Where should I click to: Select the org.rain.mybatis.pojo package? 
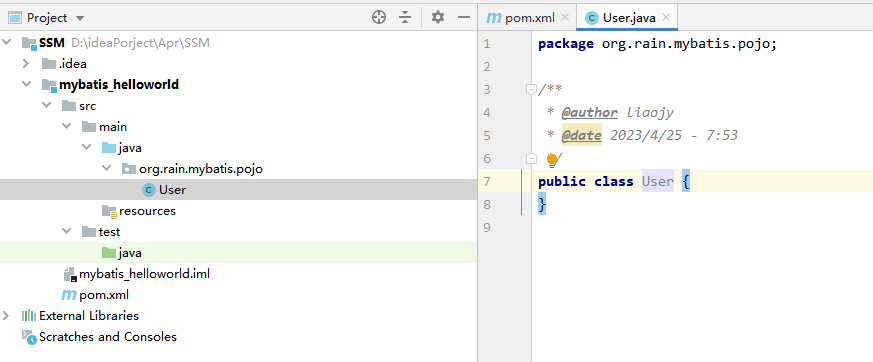[201, 169]
